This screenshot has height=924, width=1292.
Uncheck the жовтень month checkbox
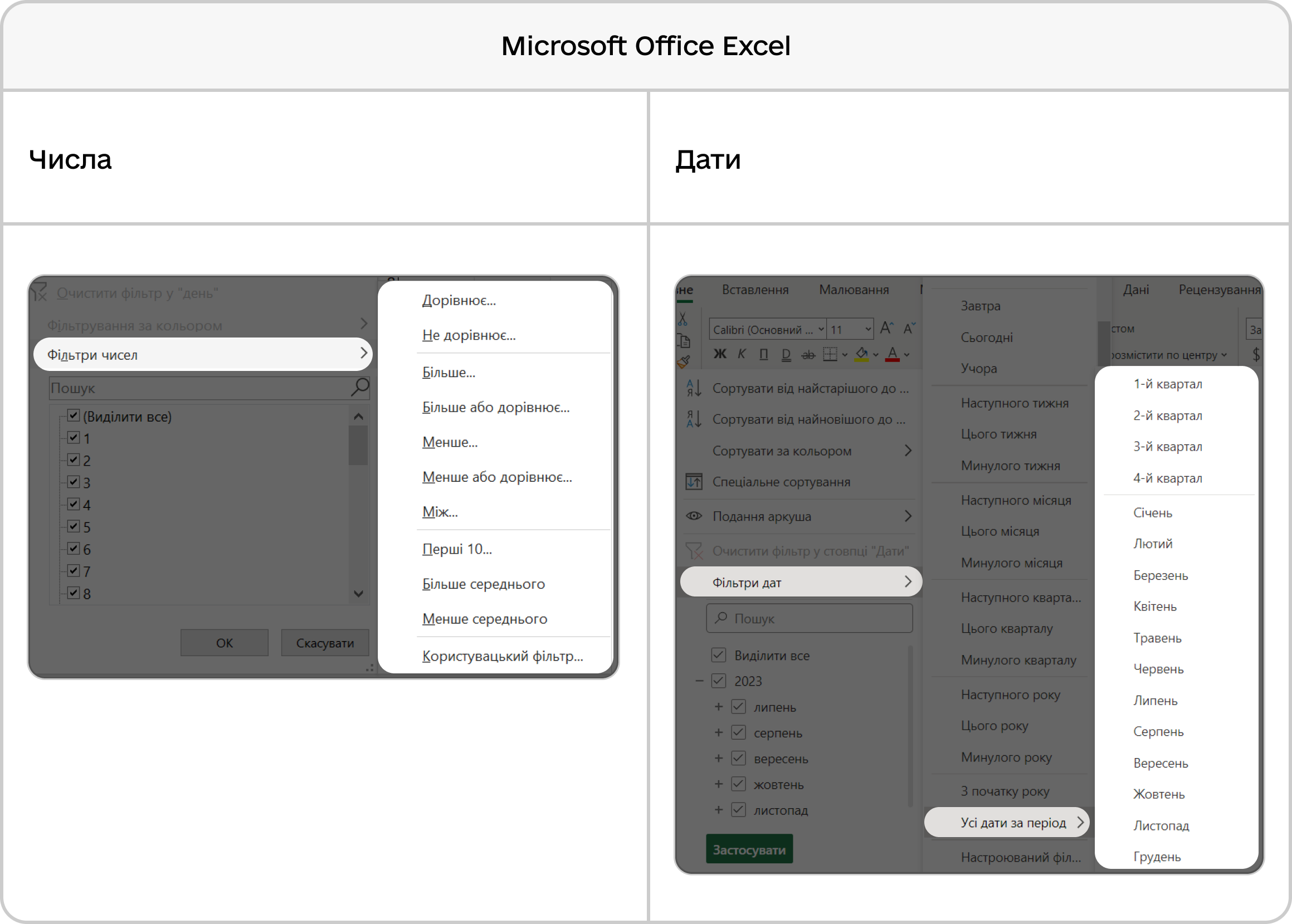click(x=738, y=784)
